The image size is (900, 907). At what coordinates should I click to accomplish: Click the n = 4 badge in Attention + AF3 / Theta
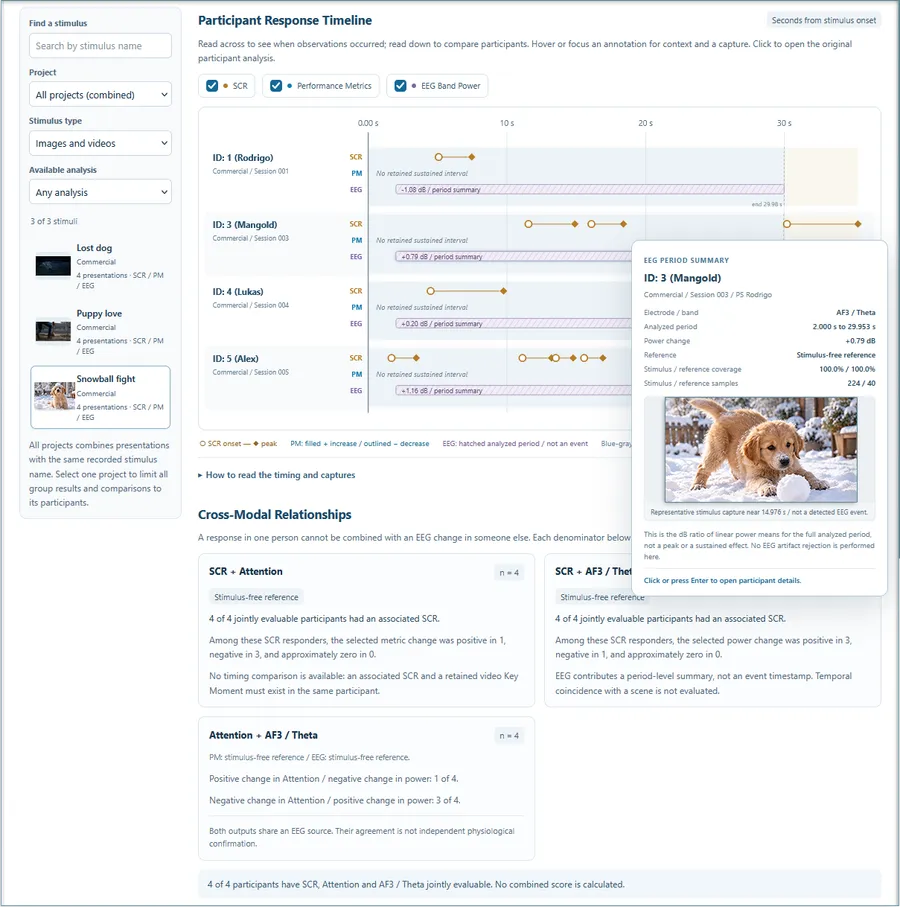click(x=509, y=736)
